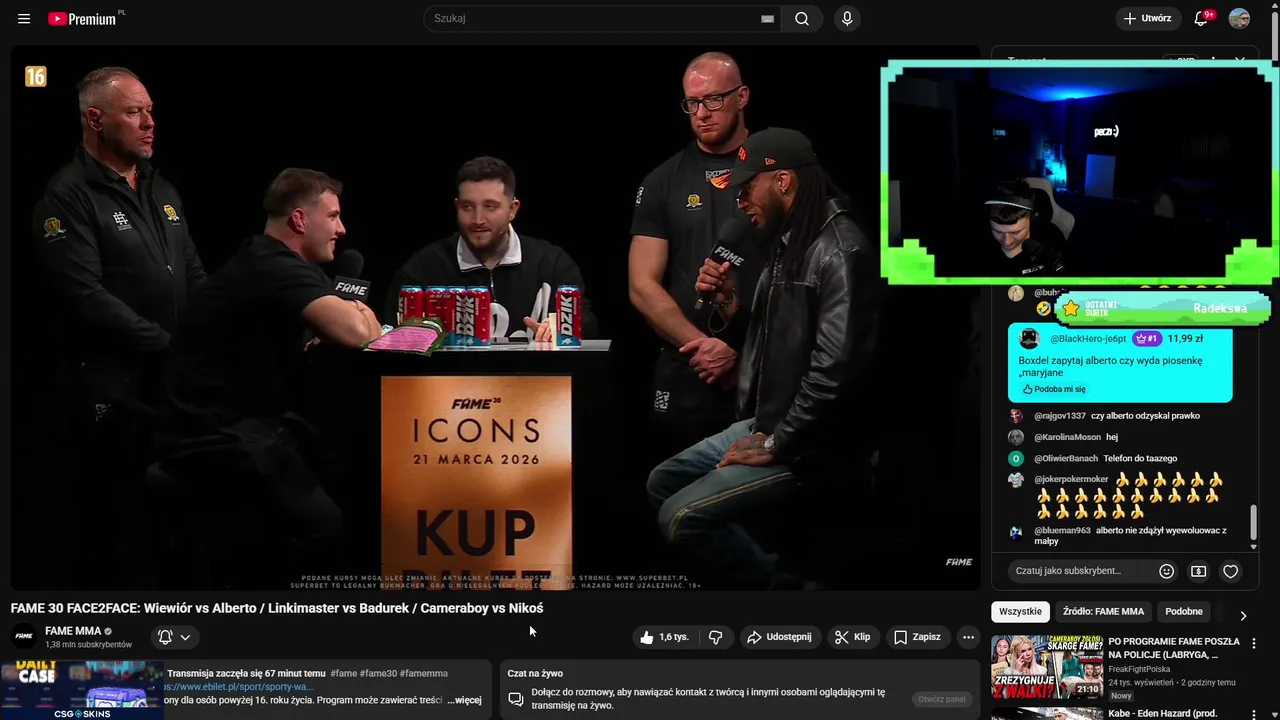The width and height of the screenshot is (1280, 720).
Task: Open the #fame30 hashtag
Action: 377,673
